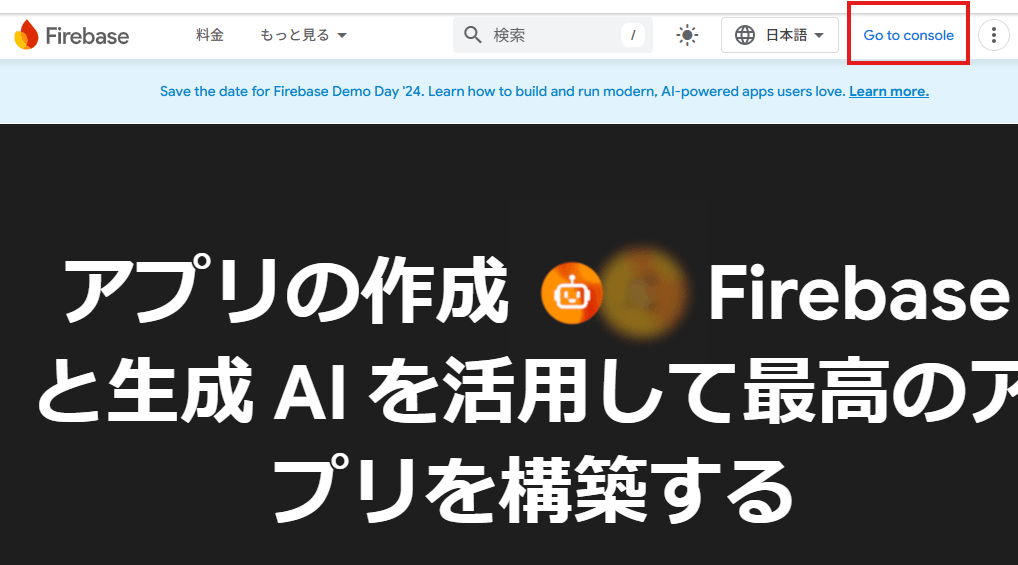Click the magnifying glass search icon
Screen dimensions: 1018x565
(473, 35)
